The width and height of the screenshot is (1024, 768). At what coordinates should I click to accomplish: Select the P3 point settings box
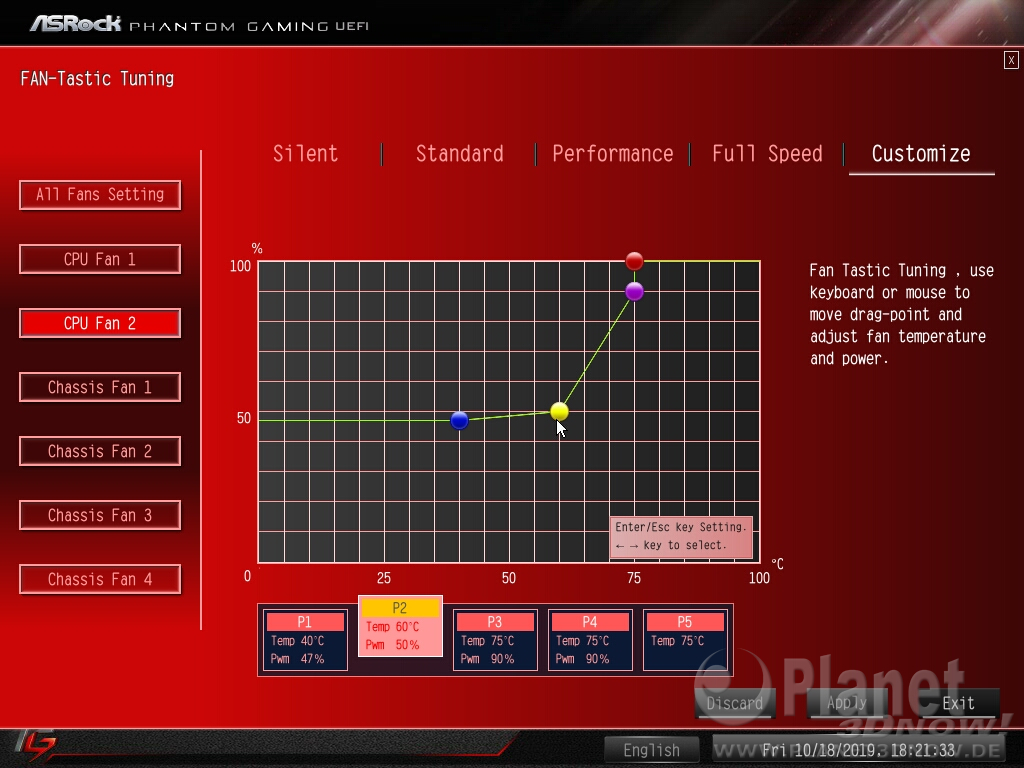(495, 640)
